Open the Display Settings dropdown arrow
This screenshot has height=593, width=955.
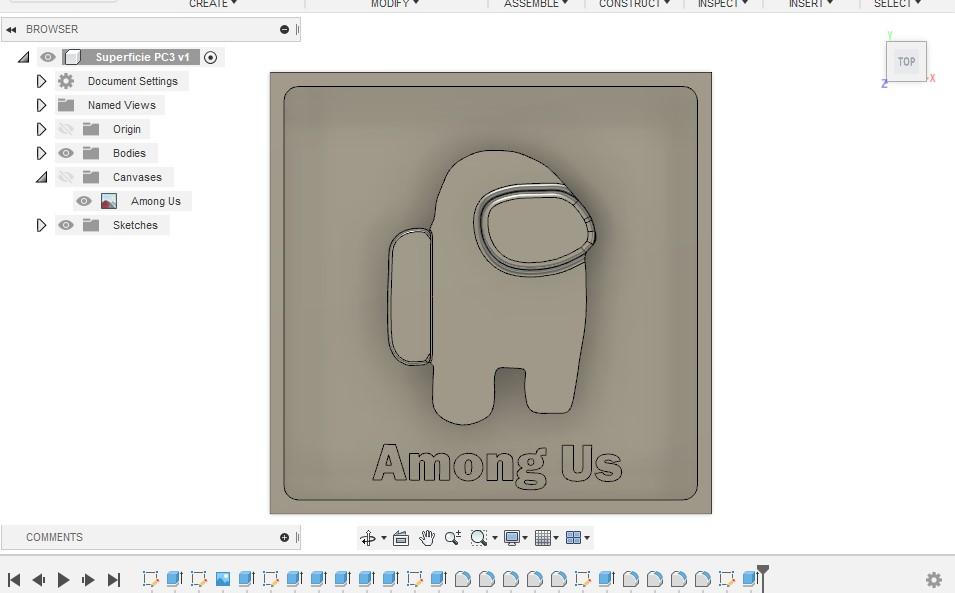click(525, 538)
